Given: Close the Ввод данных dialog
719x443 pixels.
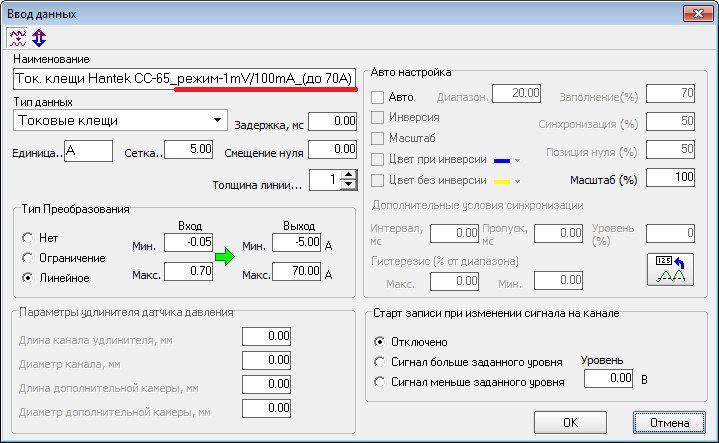Looking at the screenshot, I should click(x=697, y=13).
